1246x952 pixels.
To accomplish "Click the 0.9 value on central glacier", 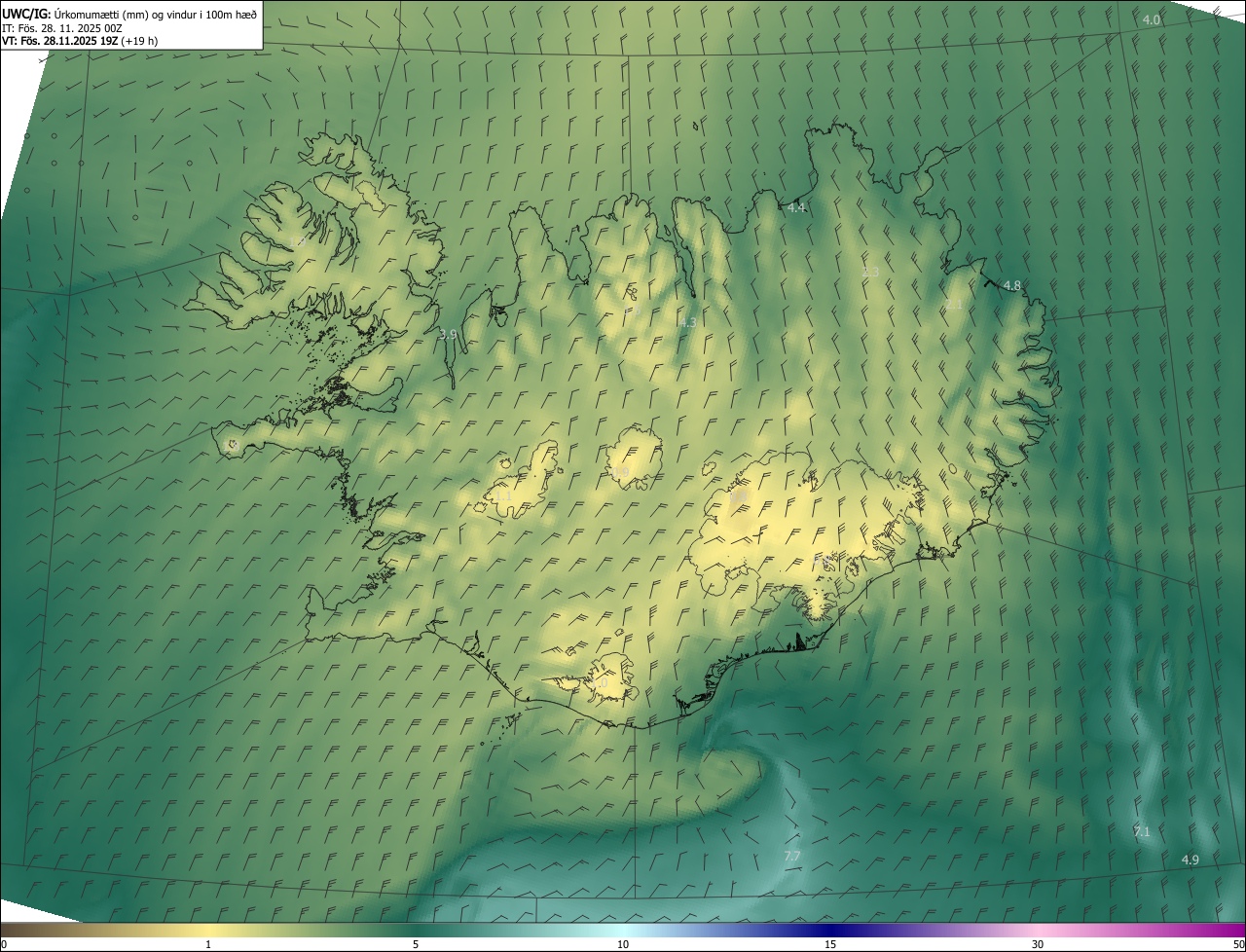I will tap(621, 472).
